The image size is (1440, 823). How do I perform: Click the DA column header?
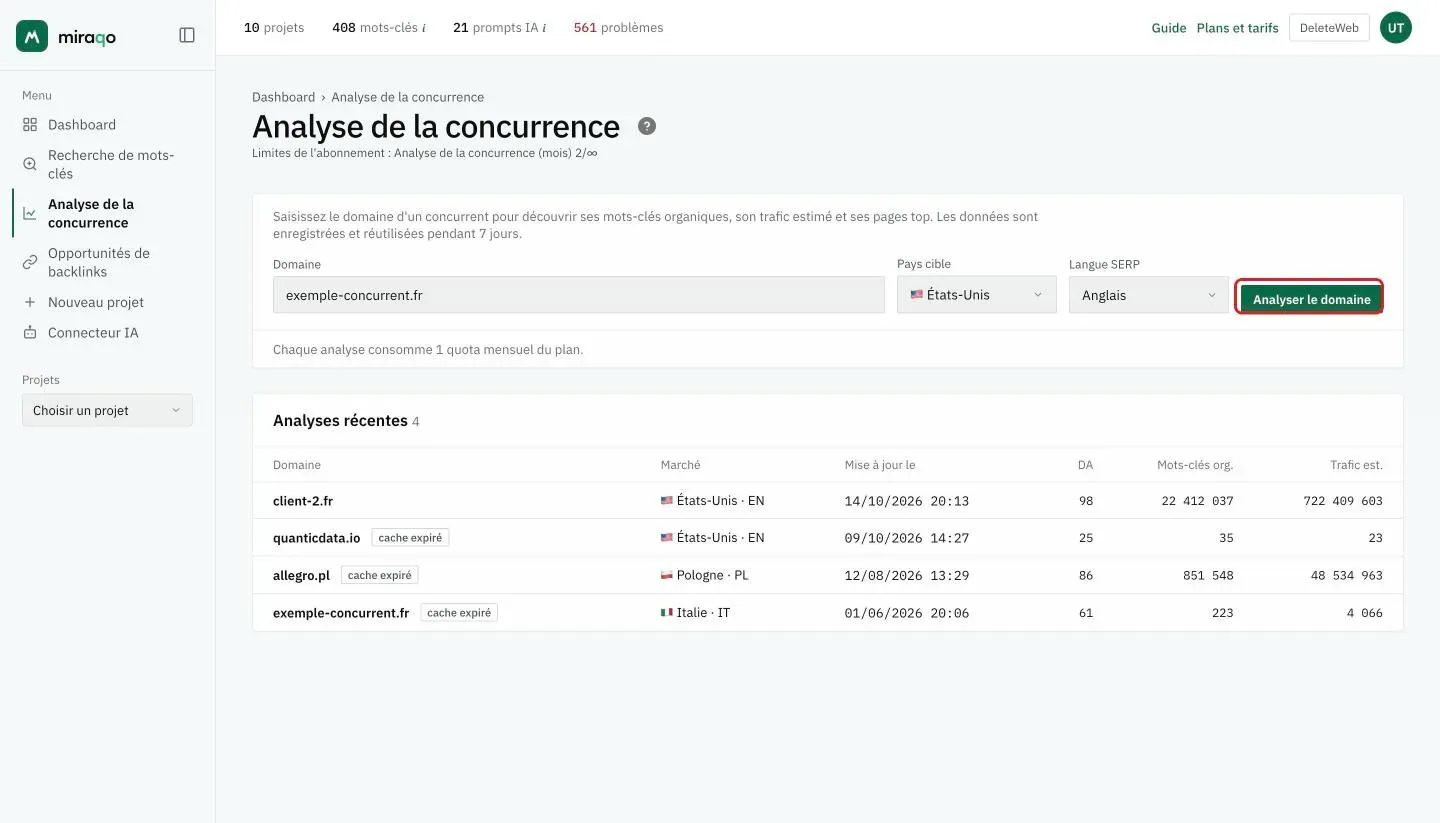pyautogui.click(x=1085, y=465)
